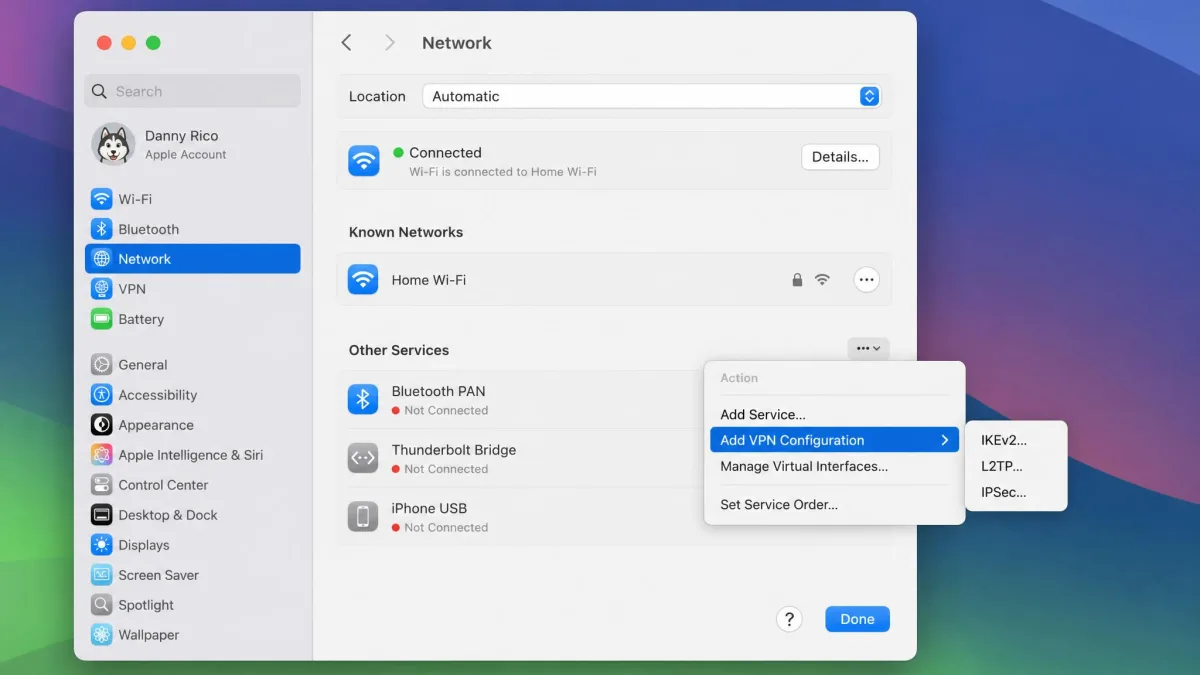Image resolution: width=1200 pixels, height=675 pixels.
Task: Select the Network sidebar item
Action: click(193, 259)
